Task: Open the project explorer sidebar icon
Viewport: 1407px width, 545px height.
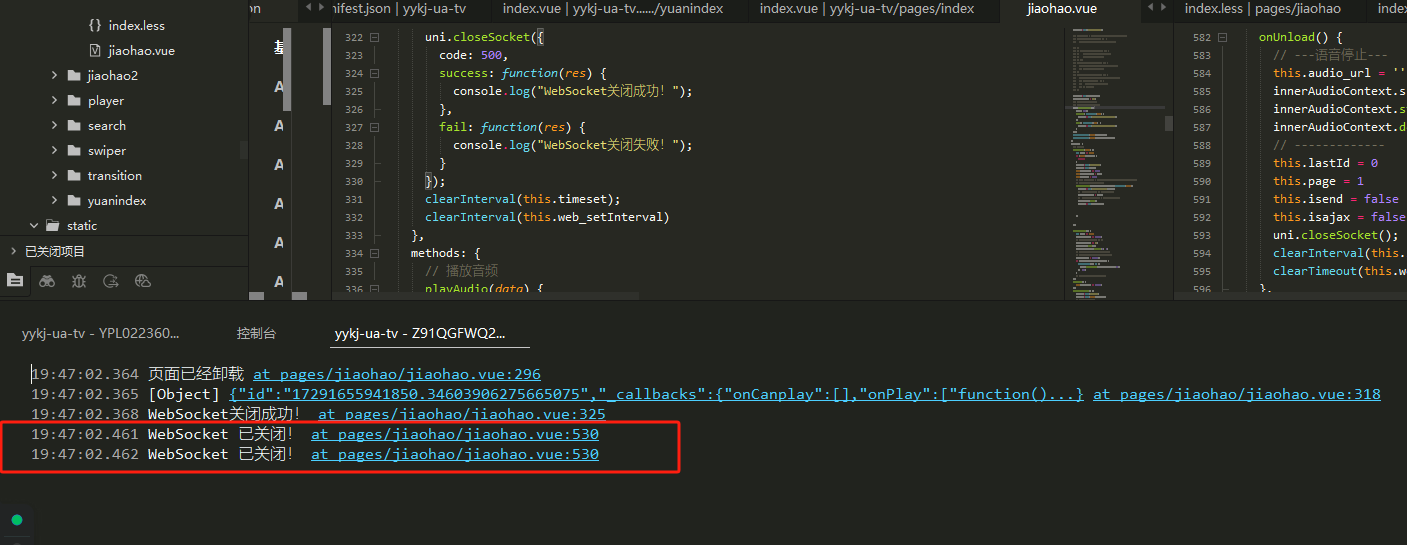Action: tap(14, 281)
